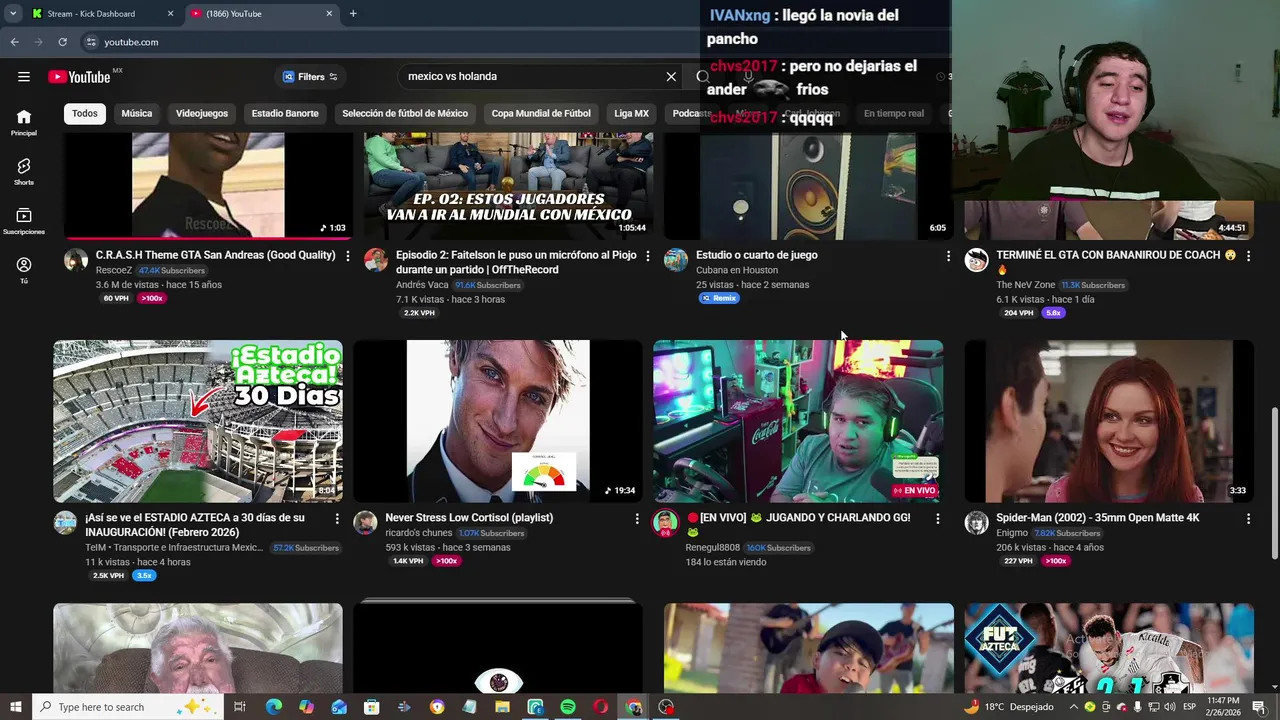Select the Música filter chip
This screenshot has height=720, width=1280.
(137, 113)
